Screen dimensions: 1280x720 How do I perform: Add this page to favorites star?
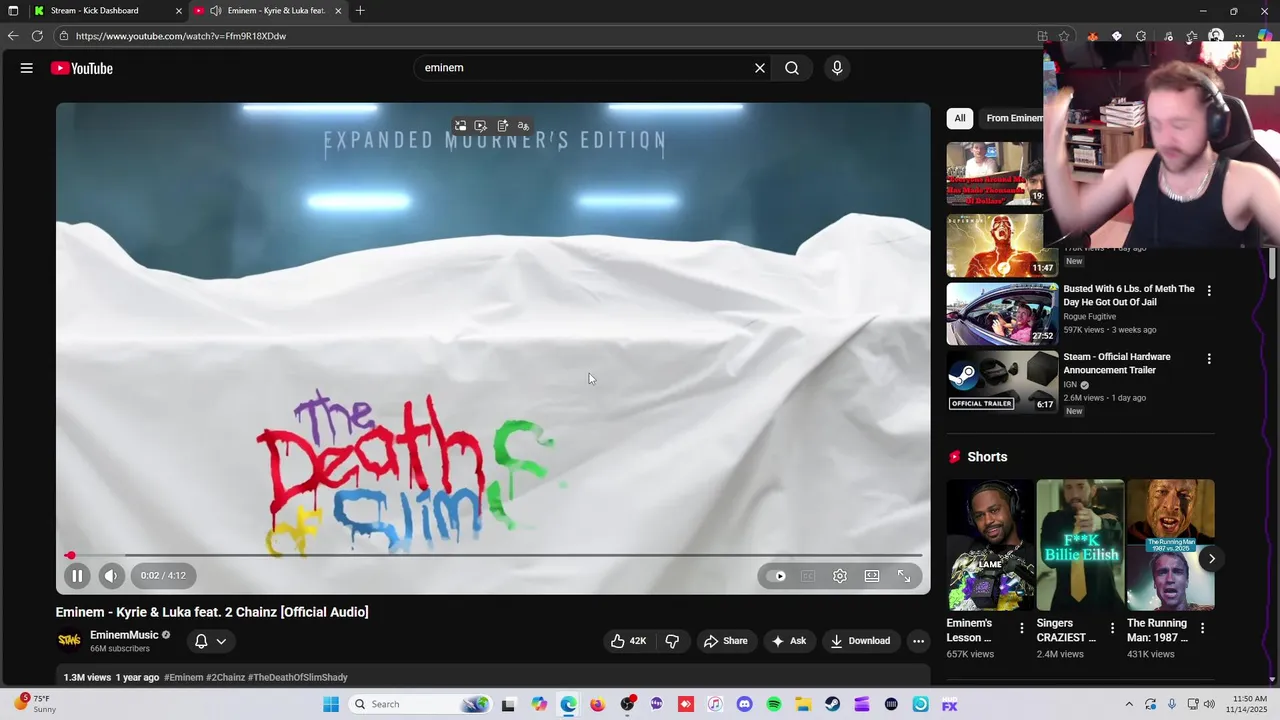pyautogui.click(x=1064, y=36)
